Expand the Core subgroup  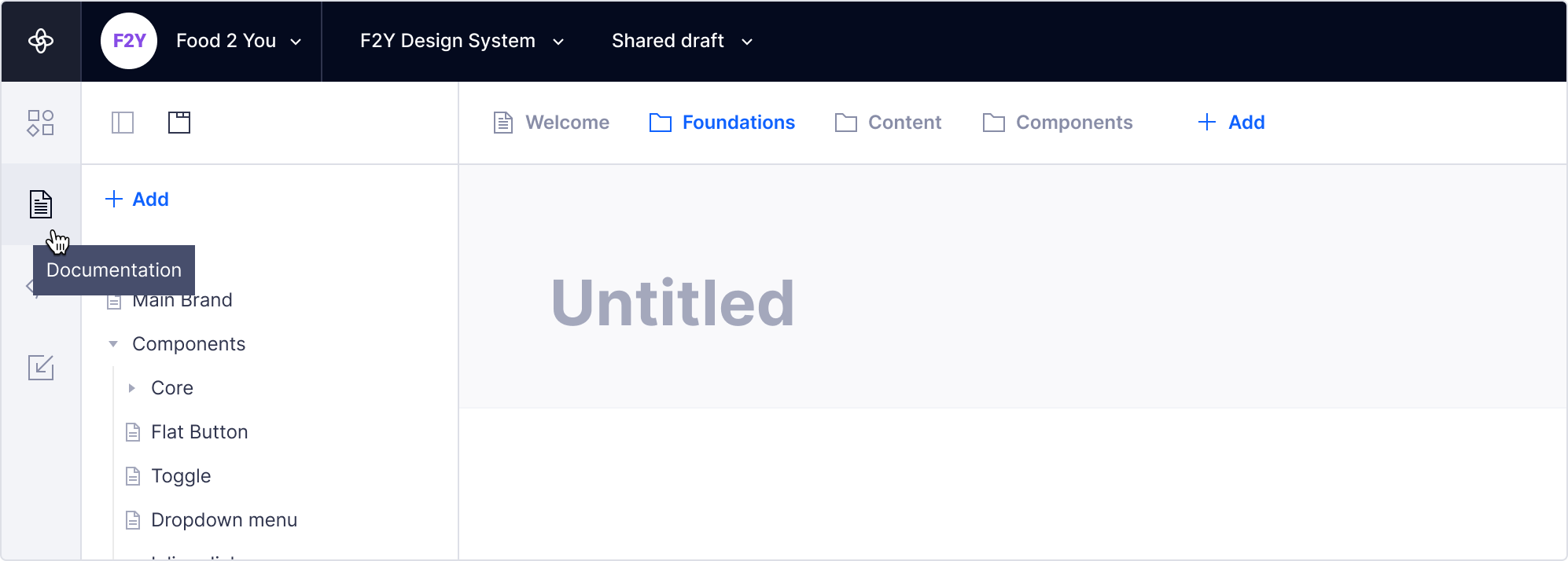tap(132, 388)
